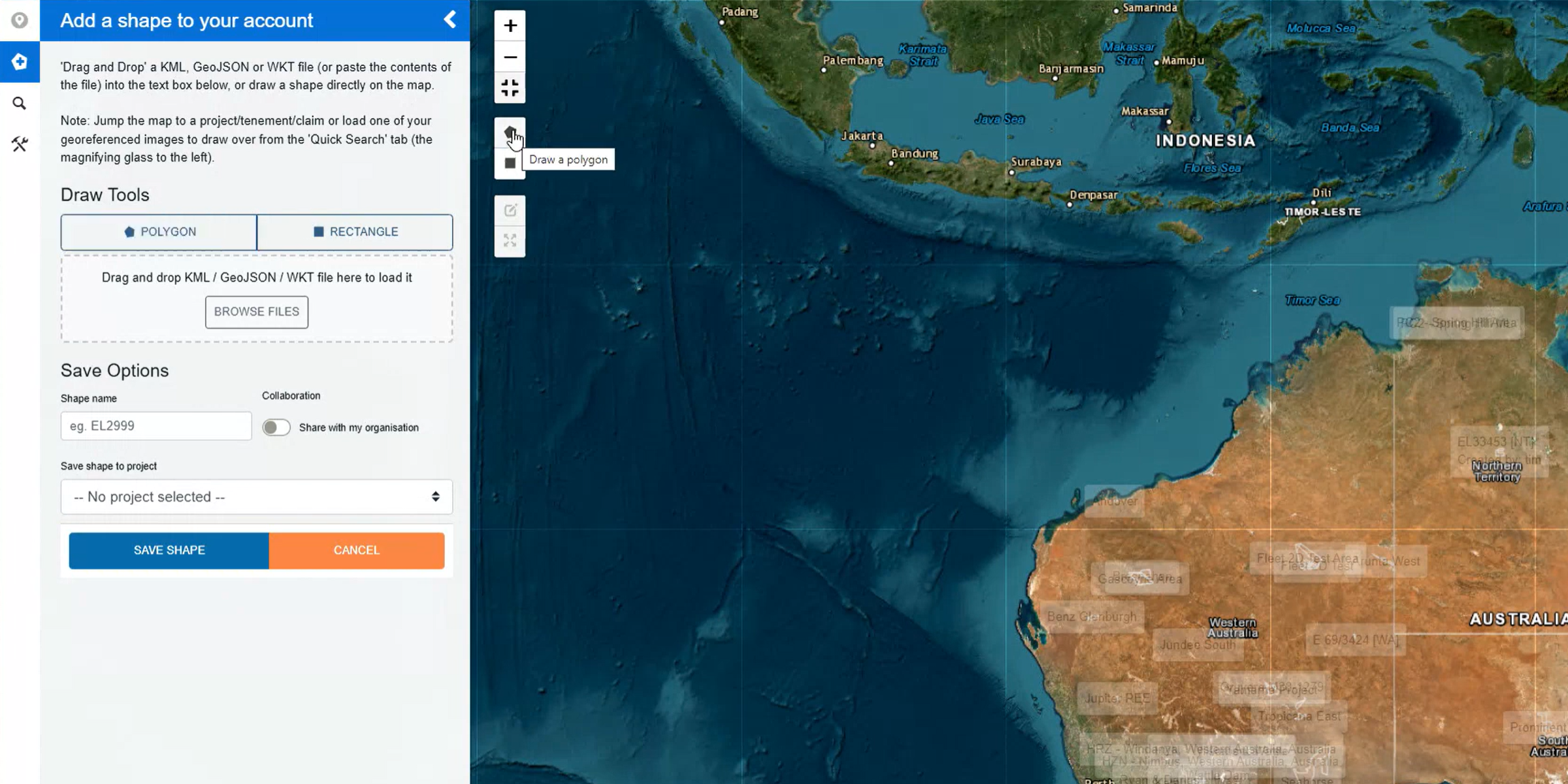The width and height of the screenshot is (1568, 784).
Task: Select the add shape sidebar icon
Action: [20, 61]
